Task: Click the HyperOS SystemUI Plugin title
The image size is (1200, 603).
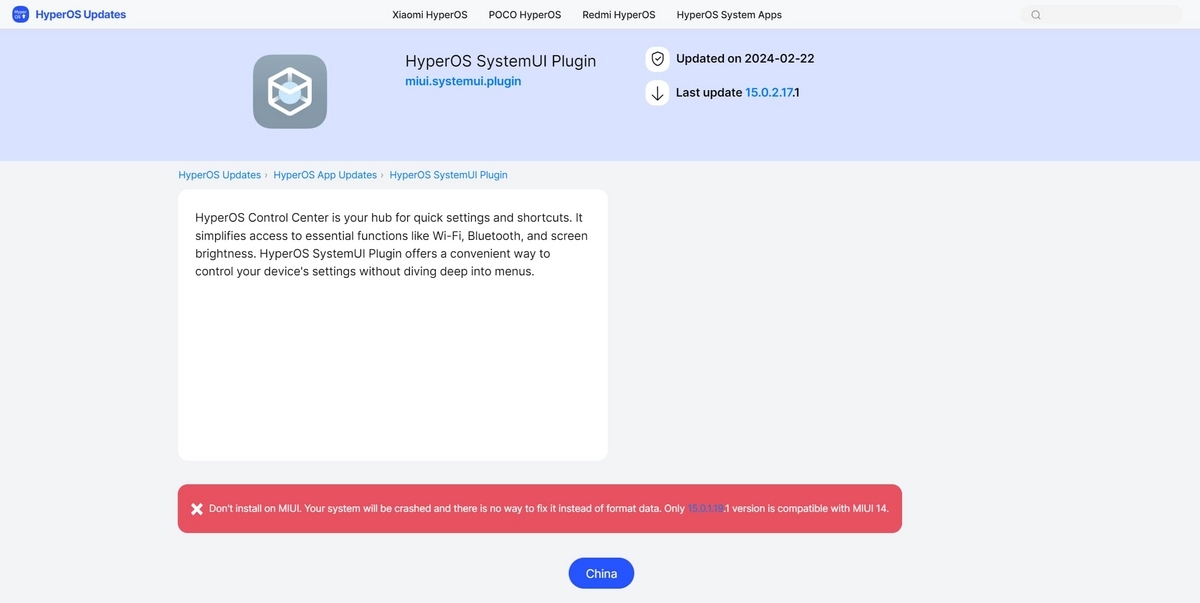Action: click(500, 61)
